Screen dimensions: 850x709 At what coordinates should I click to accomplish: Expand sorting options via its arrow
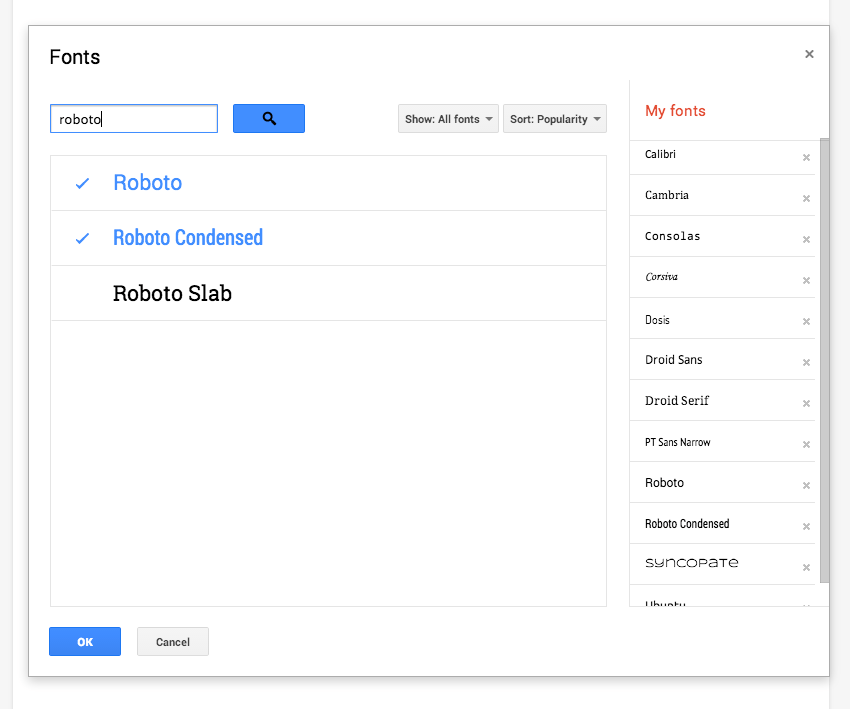(598, 118)
